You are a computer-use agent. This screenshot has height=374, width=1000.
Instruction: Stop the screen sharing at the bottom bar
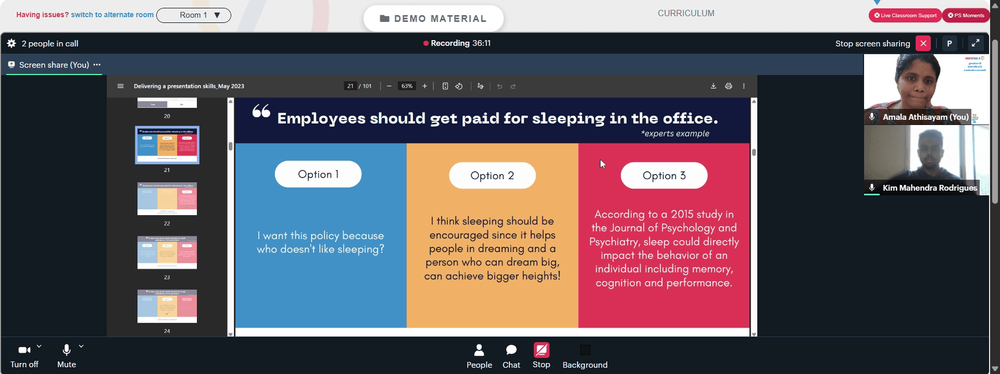click(541, 355)
